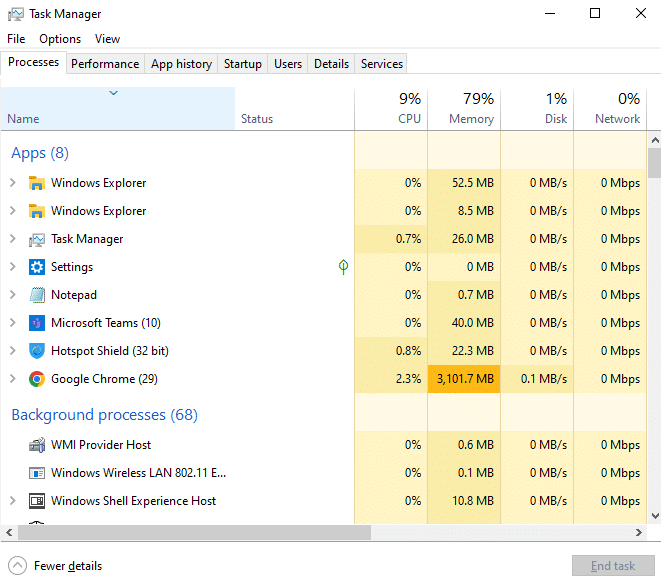The width and height of the screenshot is (661, 583).
Task: Select the Google Chrome (29) row name
Action: tap(104, 379)
